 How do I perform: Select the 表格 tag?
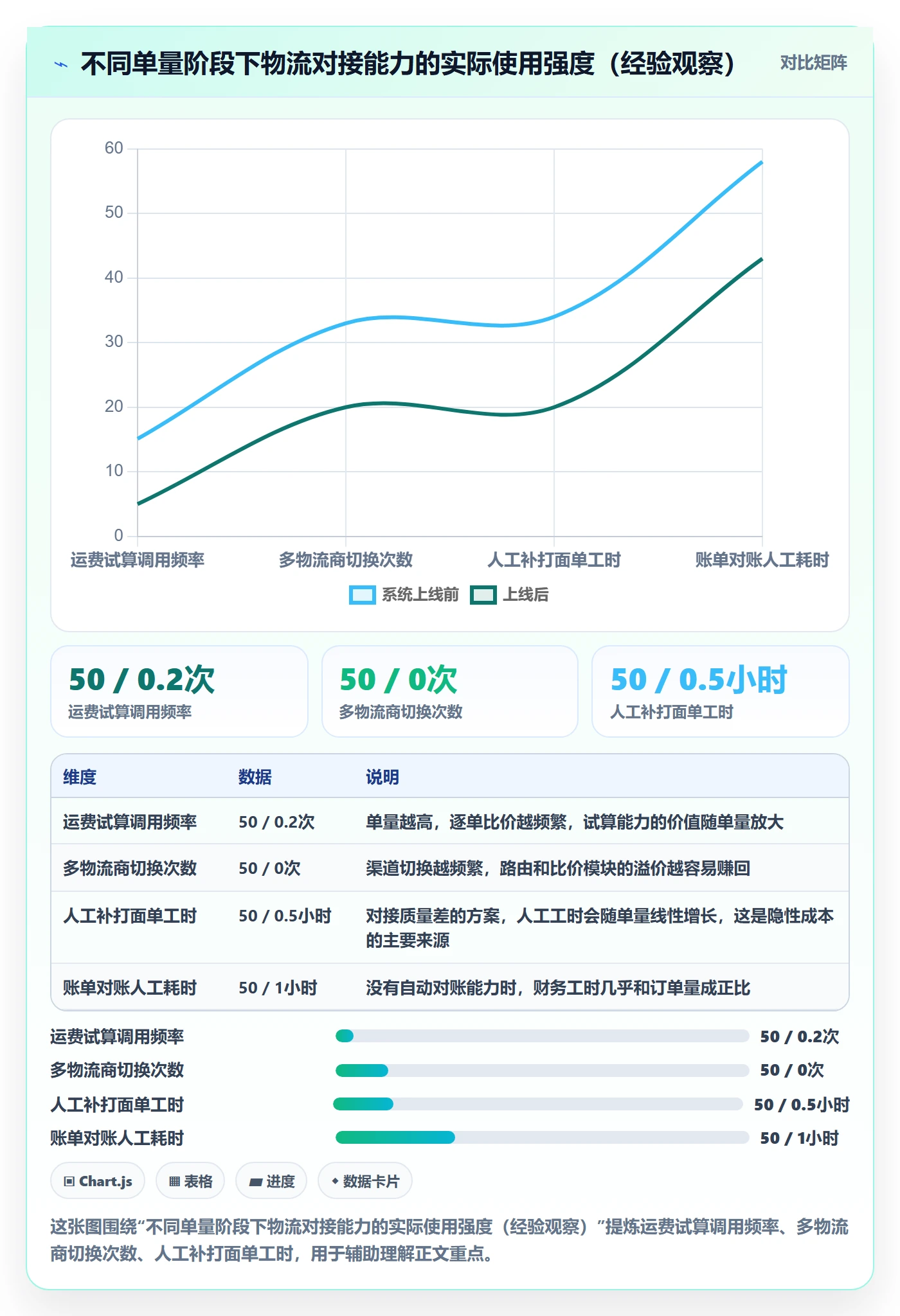[190, 1181]
